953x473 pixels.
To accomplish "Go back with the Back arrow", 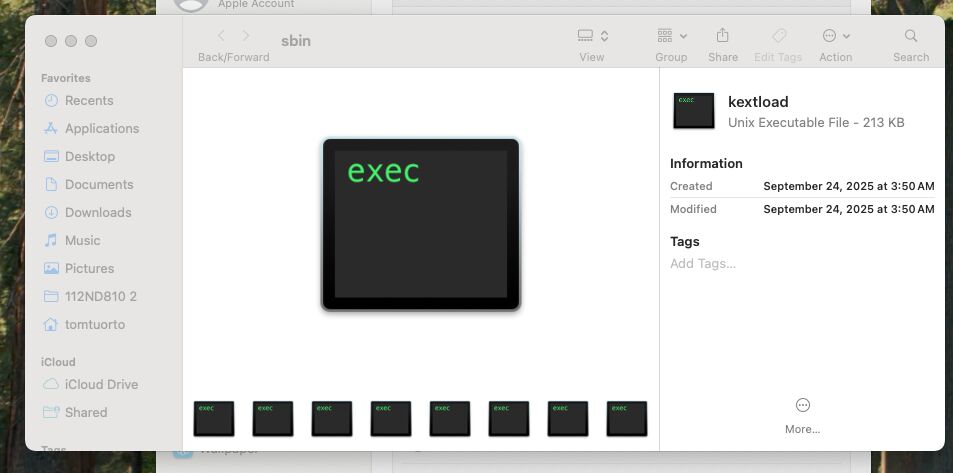I will (221, 36).
